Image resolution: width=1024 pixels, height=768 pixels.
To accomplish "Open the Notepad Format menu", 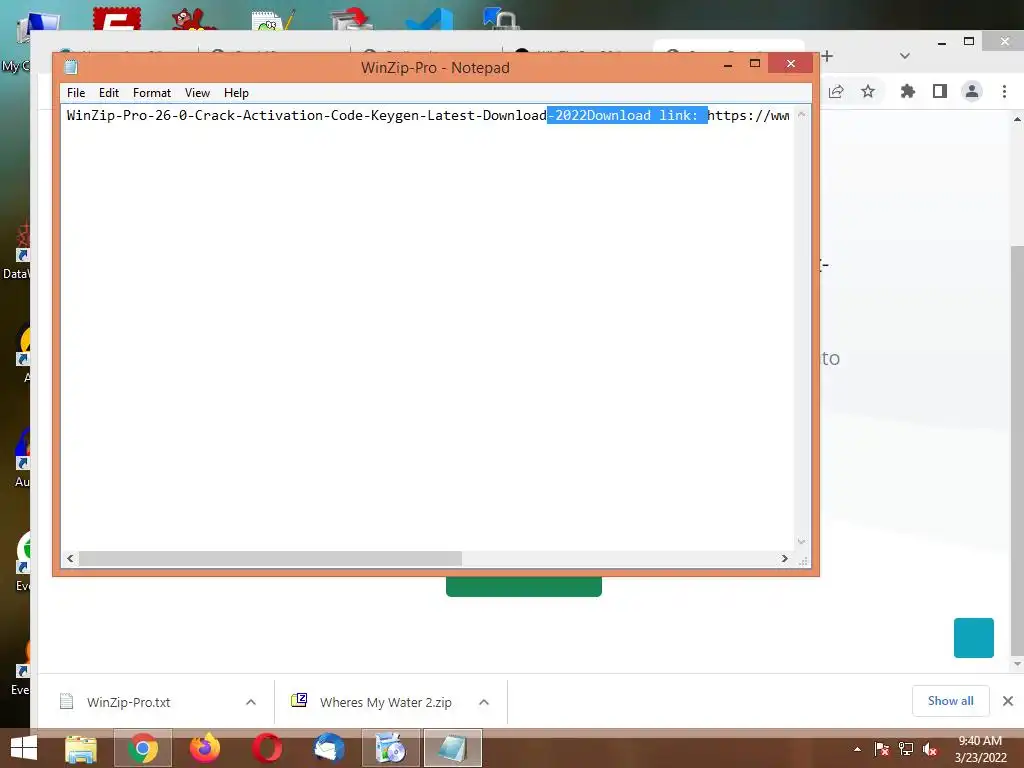I will coord(152,93).
